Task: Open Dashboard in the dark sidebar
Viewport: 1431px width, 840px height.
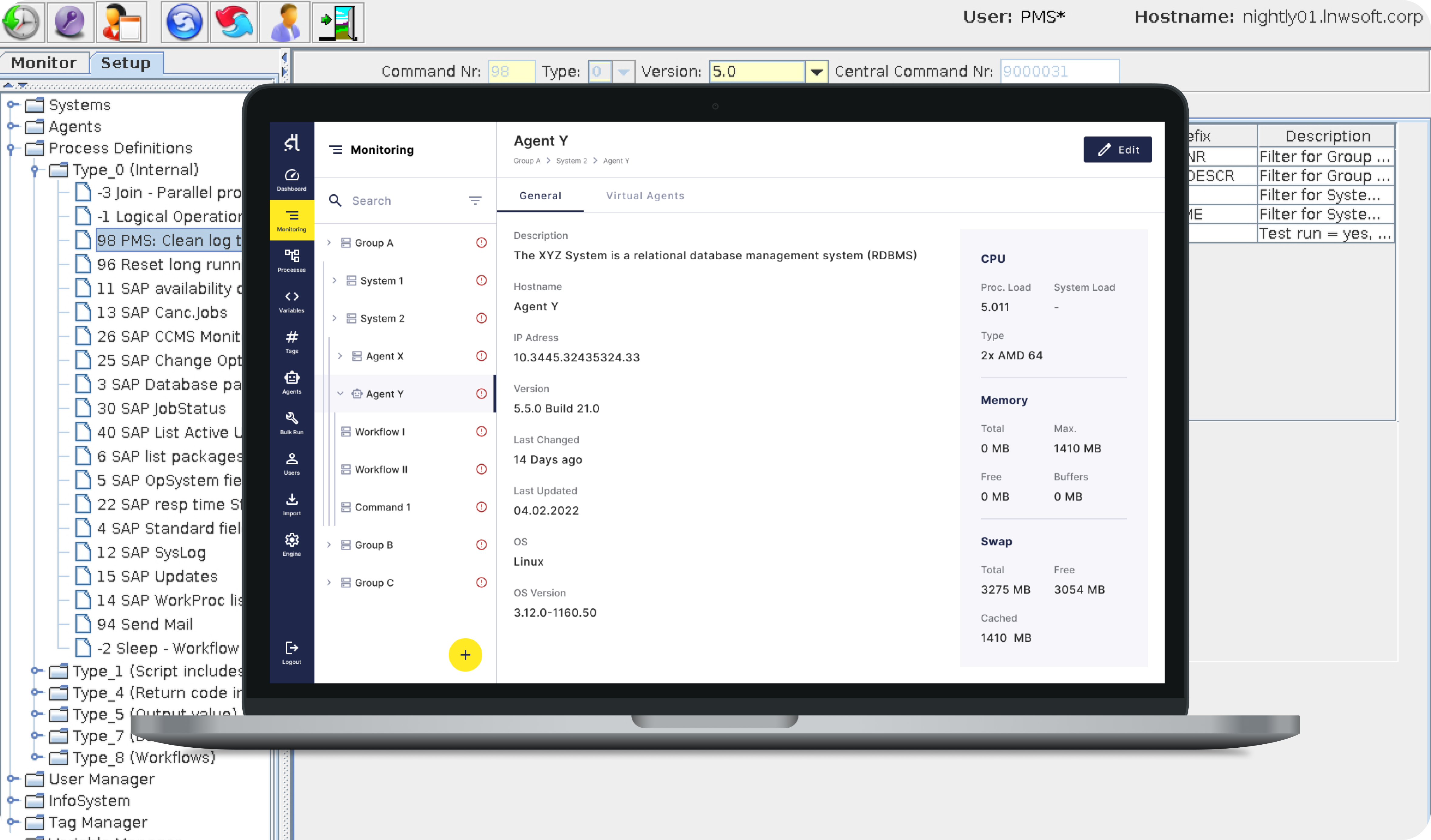Action: click(x=291, y=179)
